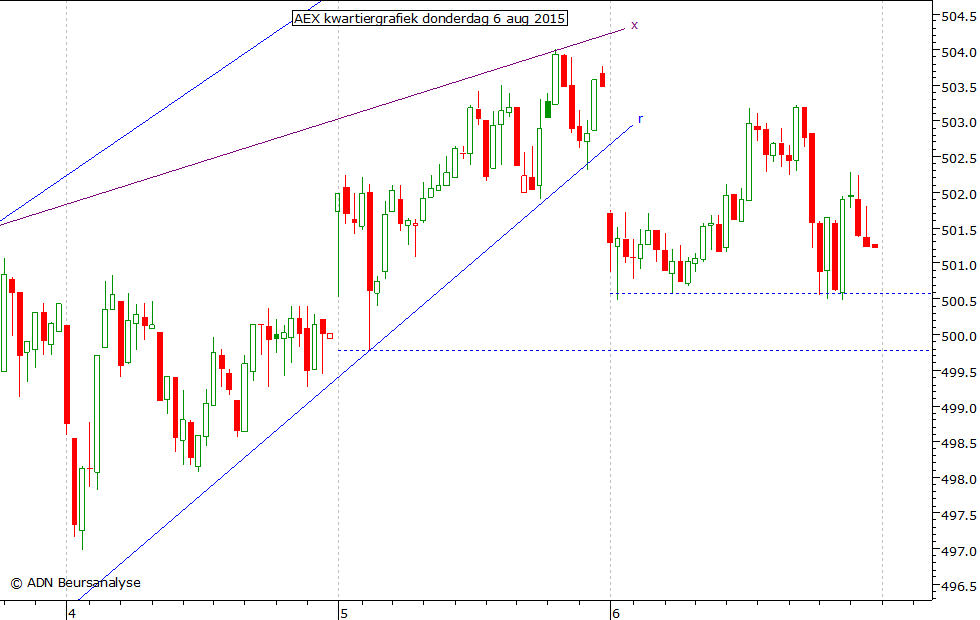The height and width of the screenshot is (620, 980).
Task: Click the 499.0 price axis label
Action: [x=958, y=408]
